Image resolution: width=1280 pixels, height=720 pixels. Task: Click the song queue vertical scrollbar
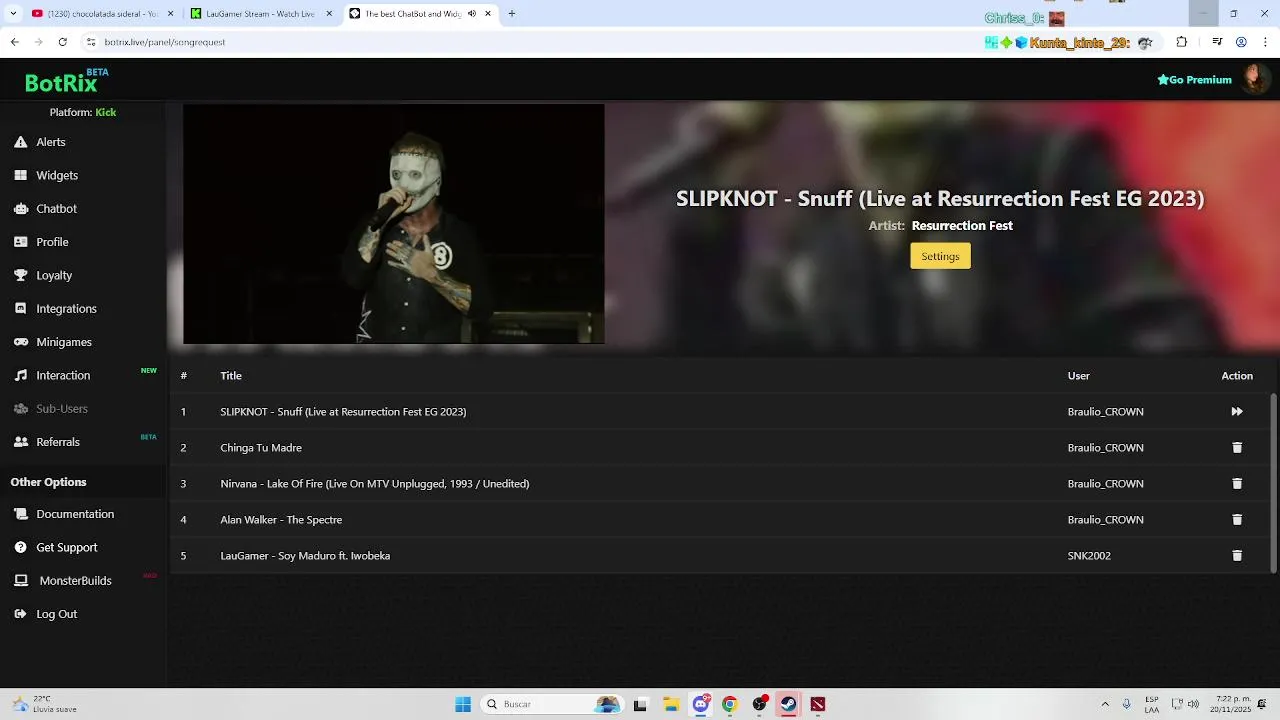[x=1273, y=482]
